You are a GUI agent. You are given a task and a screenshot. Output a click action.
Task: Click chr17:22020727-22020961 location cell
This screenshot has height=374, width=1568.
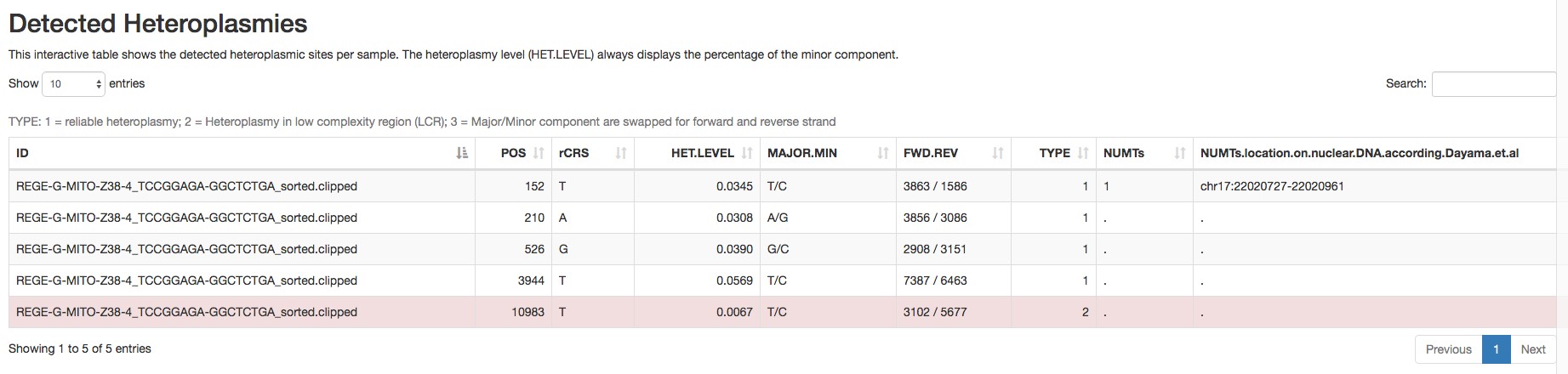[1272, 186]
